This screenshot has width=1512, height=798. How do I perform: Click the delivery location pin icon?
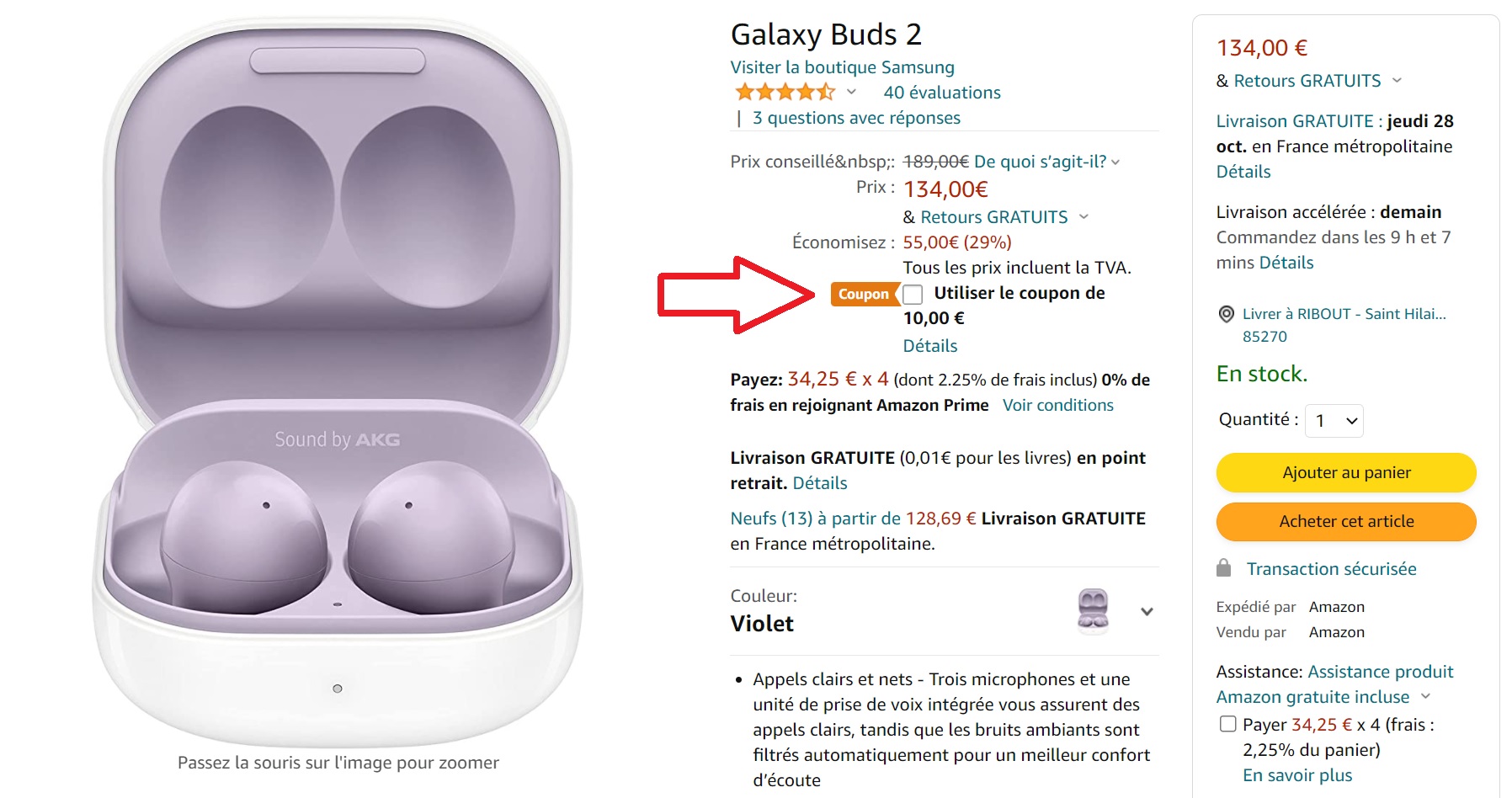(x=1227, y=314)
